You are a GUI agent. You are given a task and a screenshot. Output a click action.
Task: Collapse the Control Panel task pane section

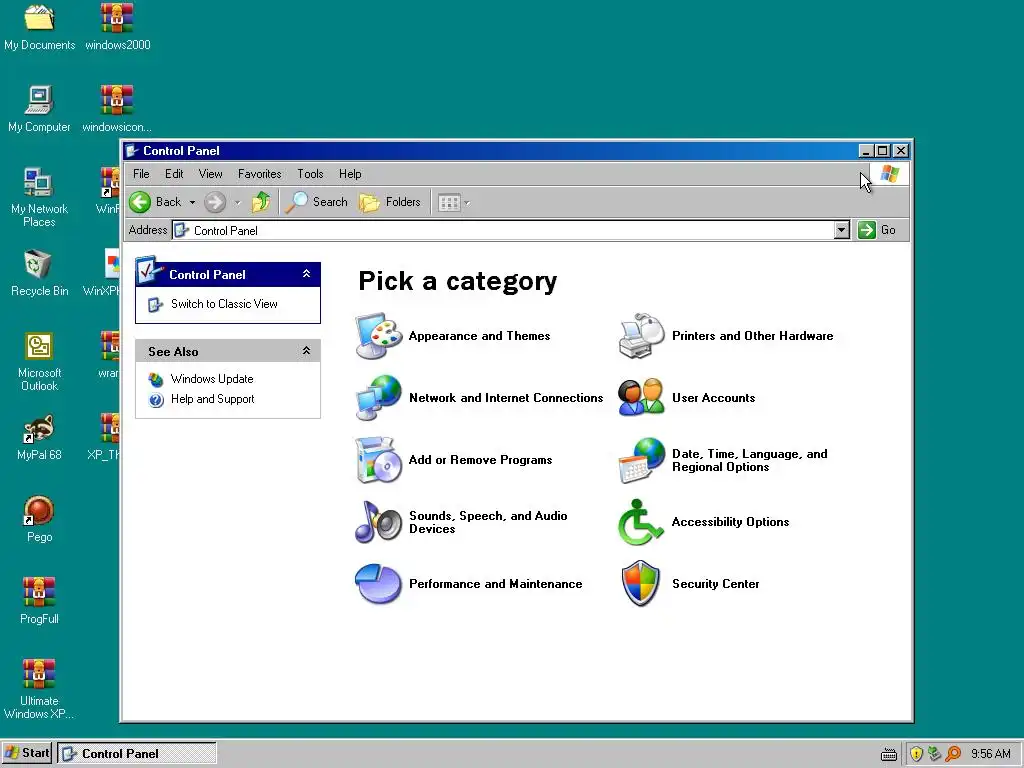pos(306,274)
